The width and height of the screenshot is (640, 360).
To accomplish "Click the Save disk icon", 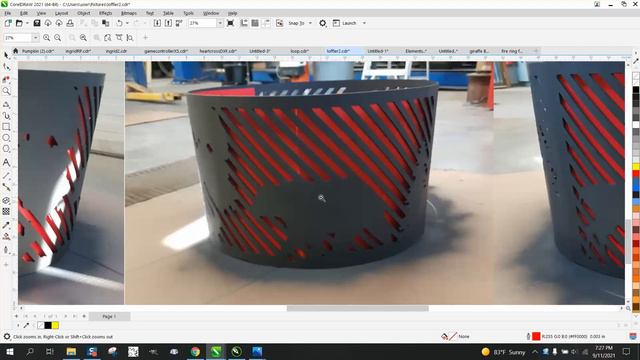I will 37,23.
